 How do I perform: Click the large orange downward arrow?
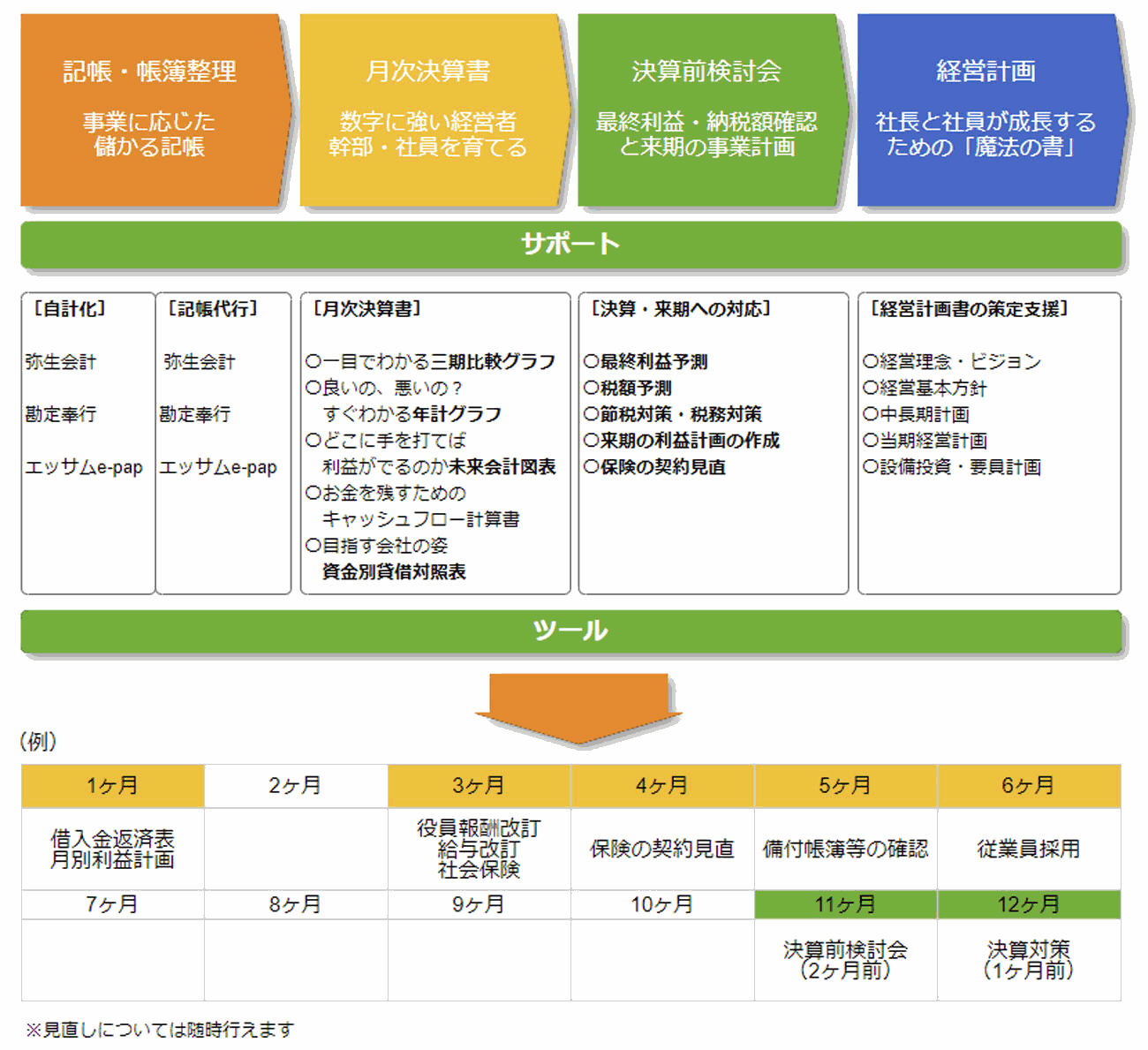[x=579, y=709]
